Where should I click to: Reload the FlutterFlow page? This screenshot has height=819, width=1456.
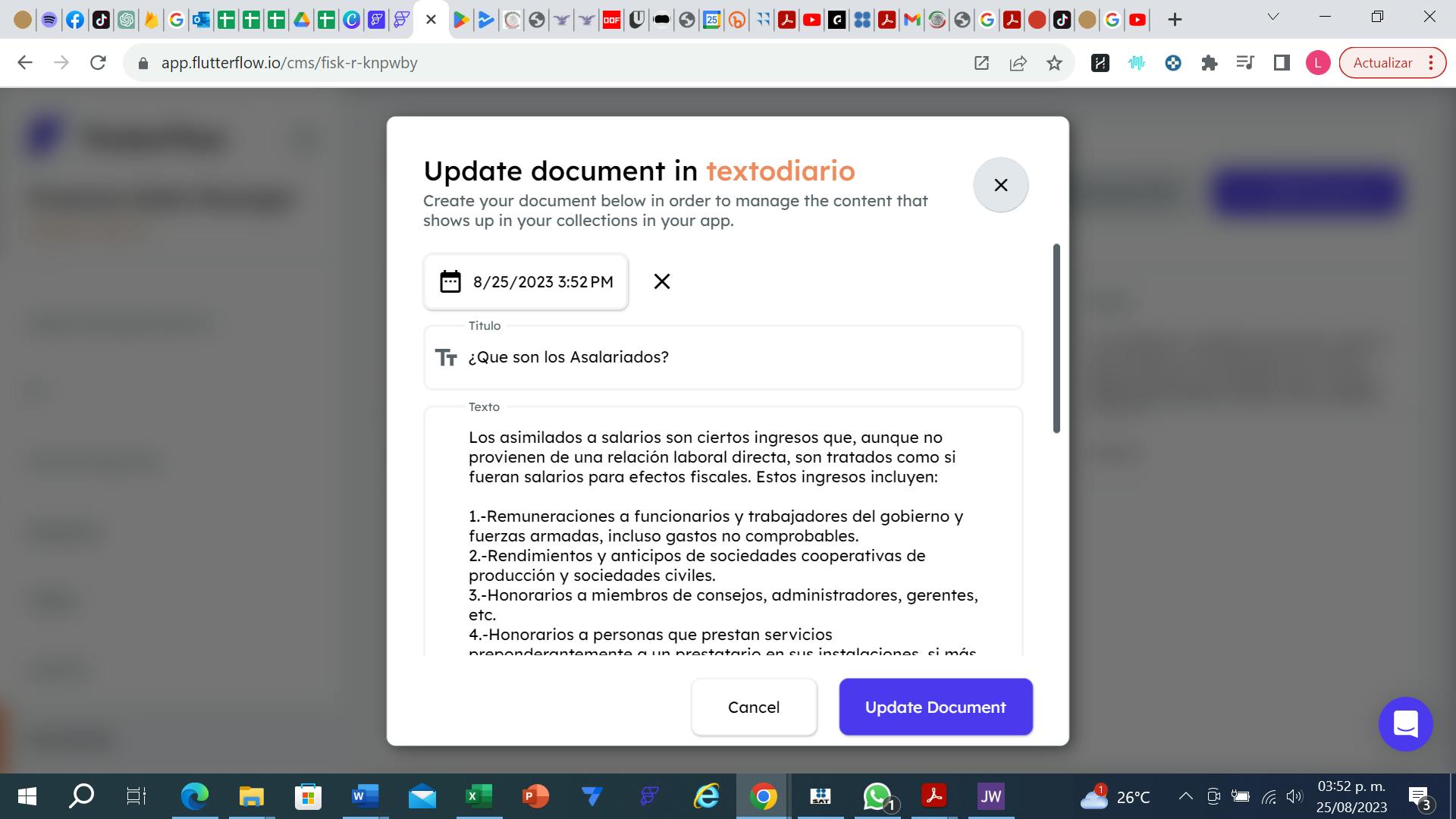98,63
